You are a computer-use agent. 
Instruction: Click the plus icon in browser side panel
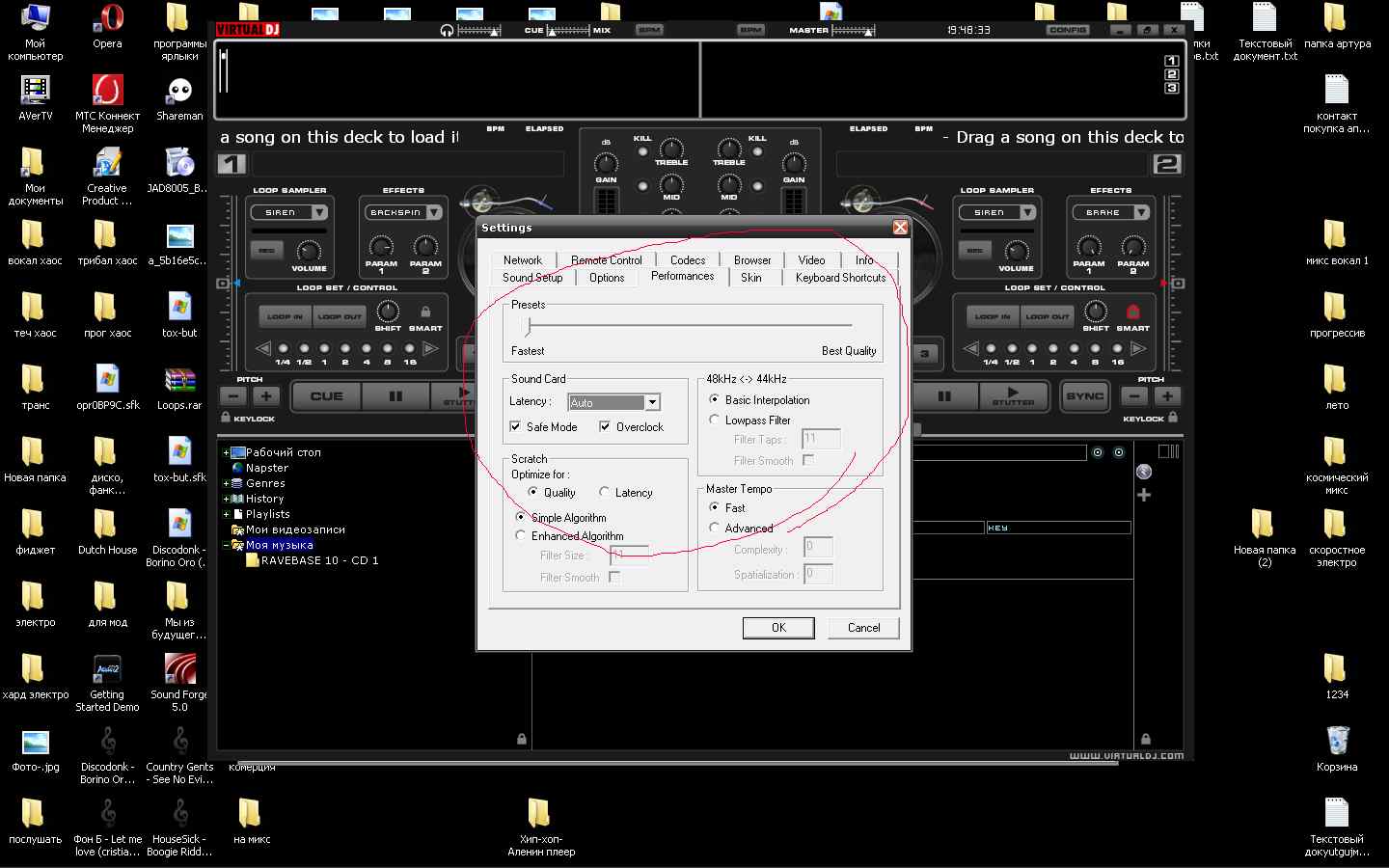[x=1144, y=495]
